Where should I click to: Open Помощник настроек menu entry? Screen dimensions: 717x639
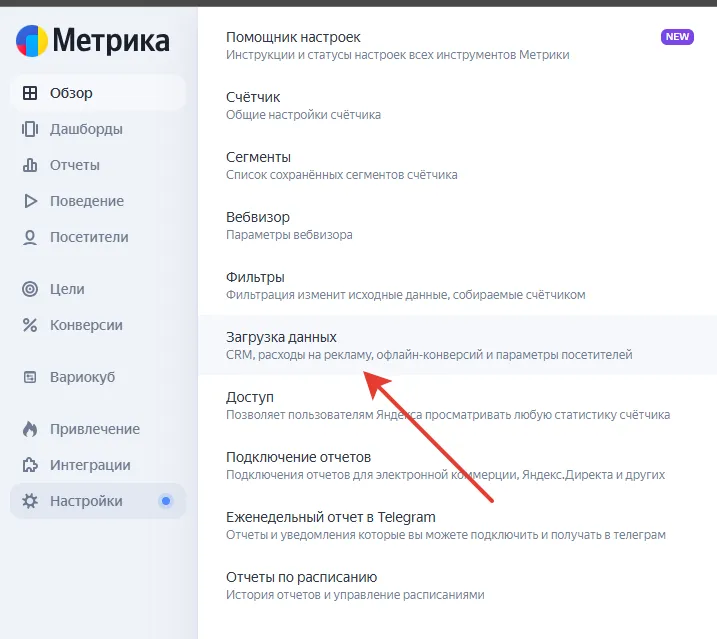[x=293, y=37]
